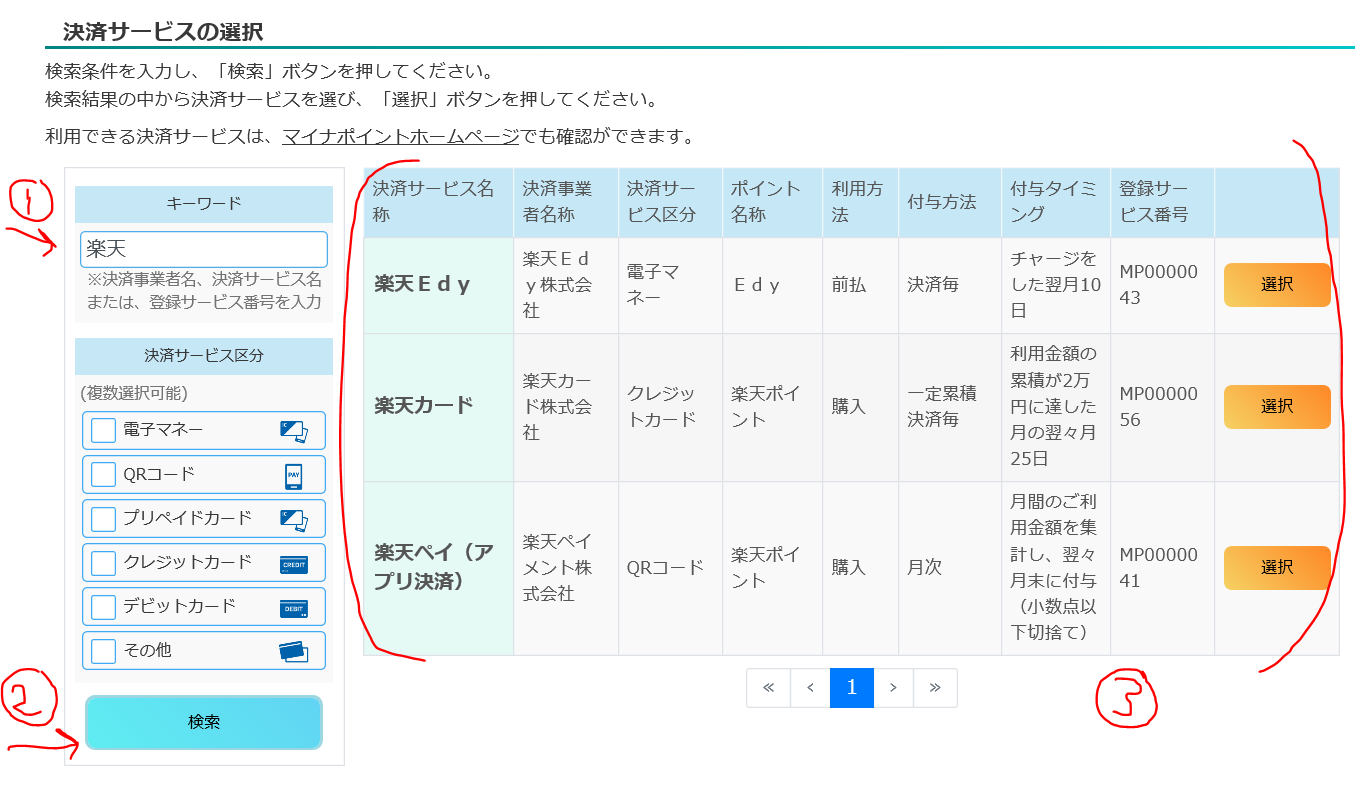Viewport: 1355px width, 804px height.
Task: Click the MP0000056 registration number
Action: tap(1158, 407)
